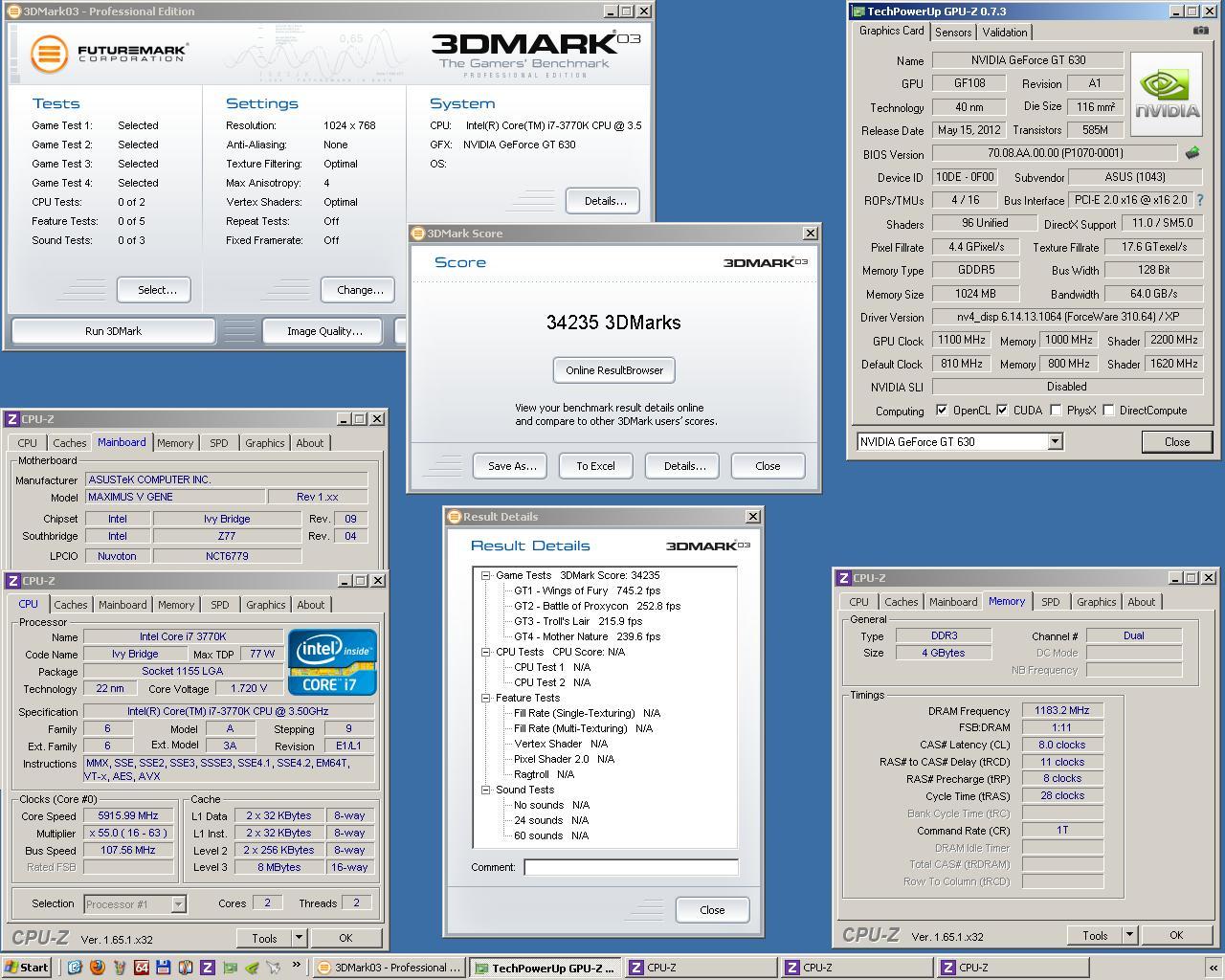Launch GPU-Z from the quick launch bar
1225x980 pixels.
coord(229,968)
